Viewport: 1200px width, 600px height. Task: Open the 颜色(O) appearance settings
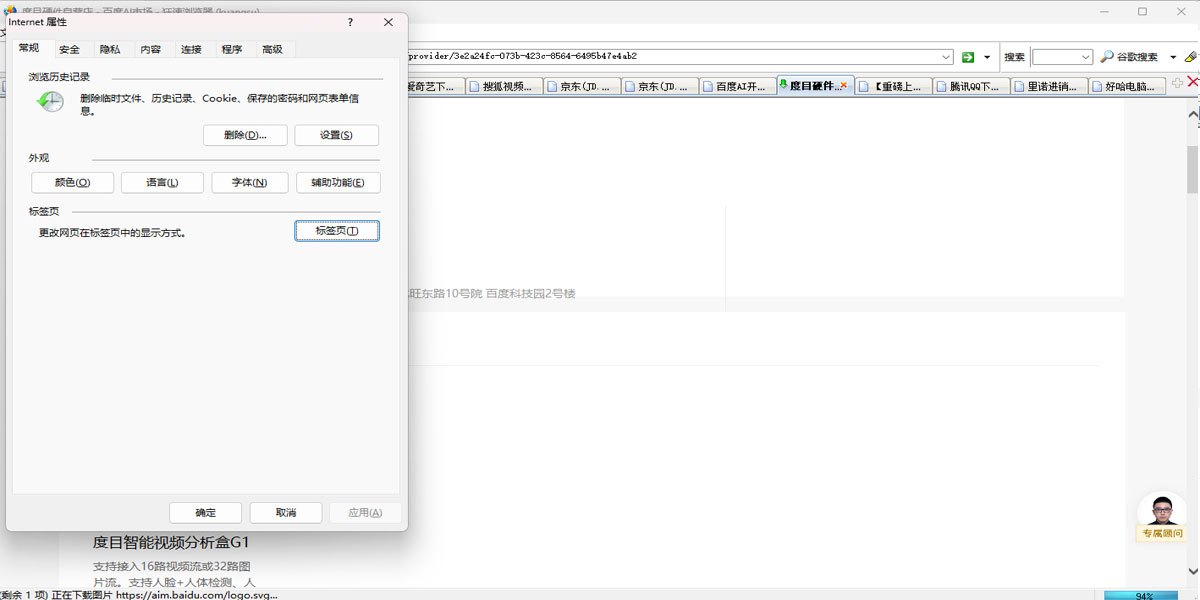point(72,183)
